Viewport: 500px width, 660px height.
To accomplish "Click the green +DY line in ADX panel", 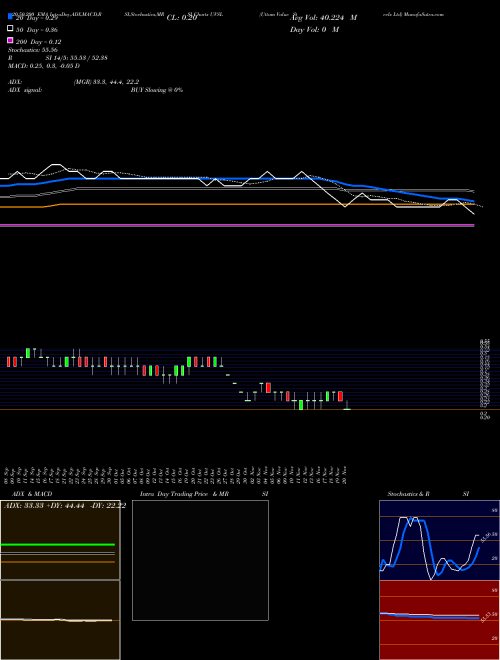I will click(x=58, y=545).
